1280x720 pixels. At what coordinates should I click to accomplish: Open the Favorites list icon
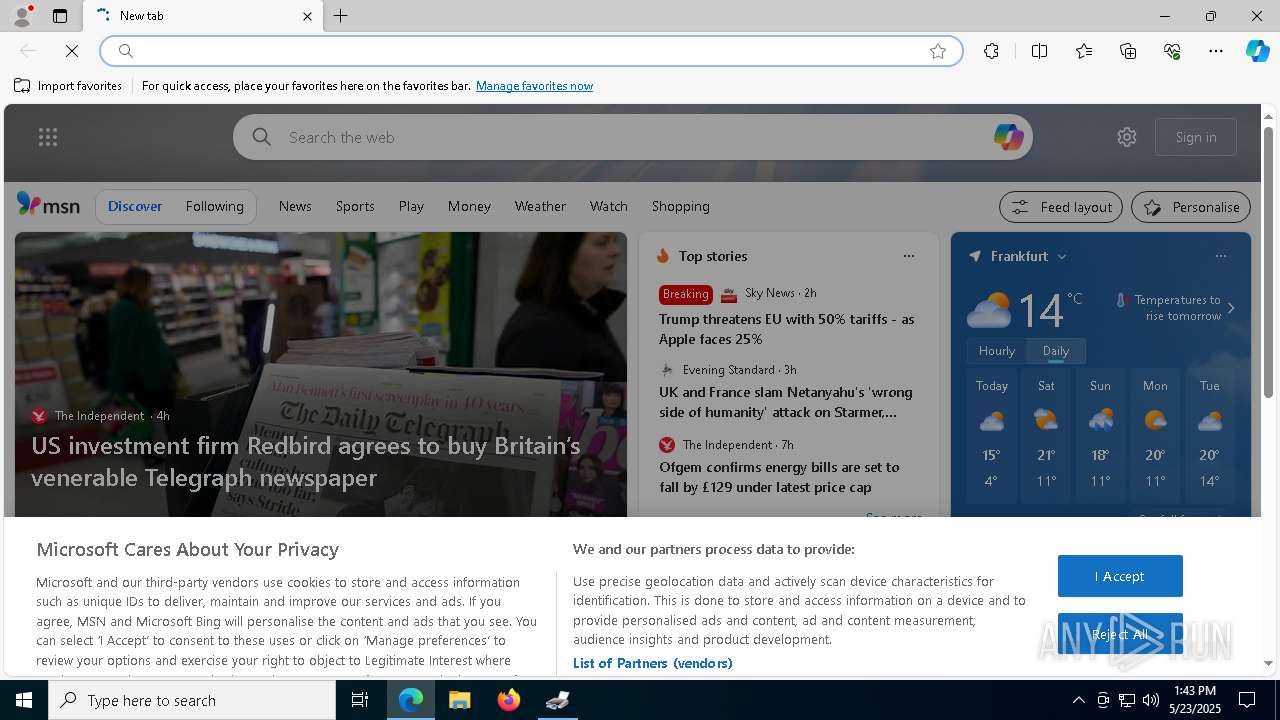1084,51
